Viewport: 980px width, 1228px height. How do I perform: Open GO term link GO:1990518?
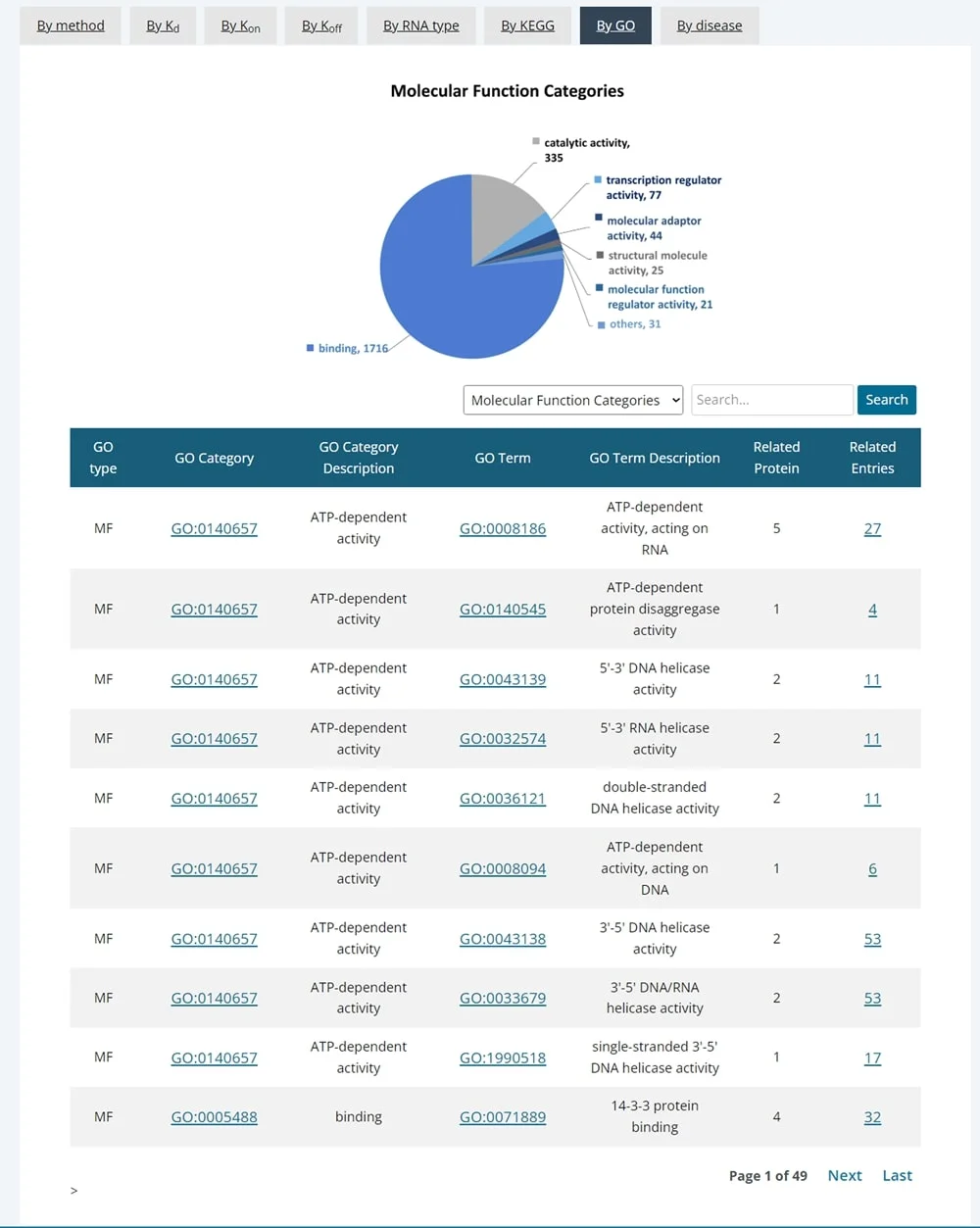point(503,1057)
